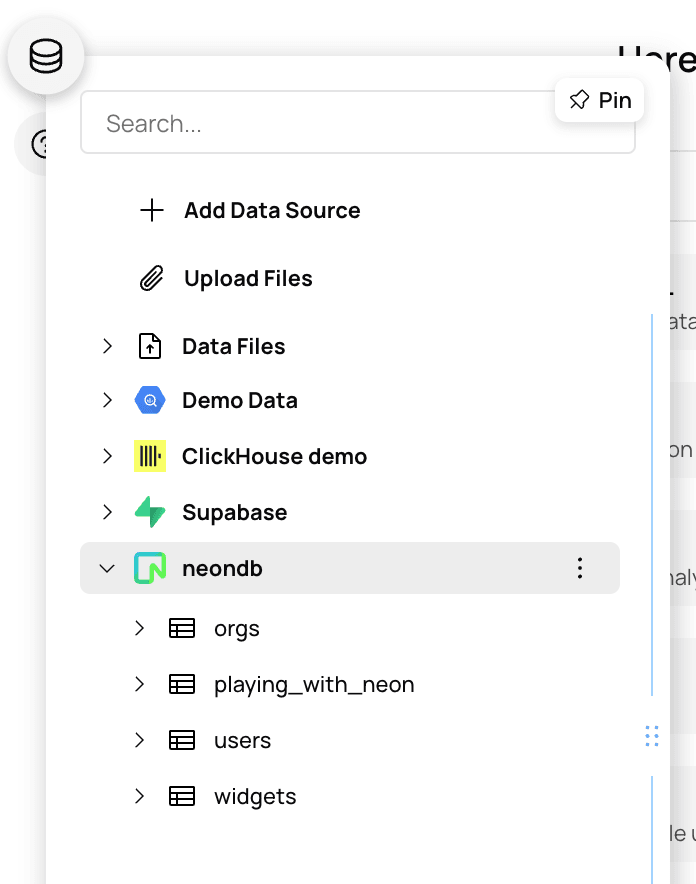Expand the Supabase source
The height and width of the screenshot is (884, 696).
tap(107, 513)
